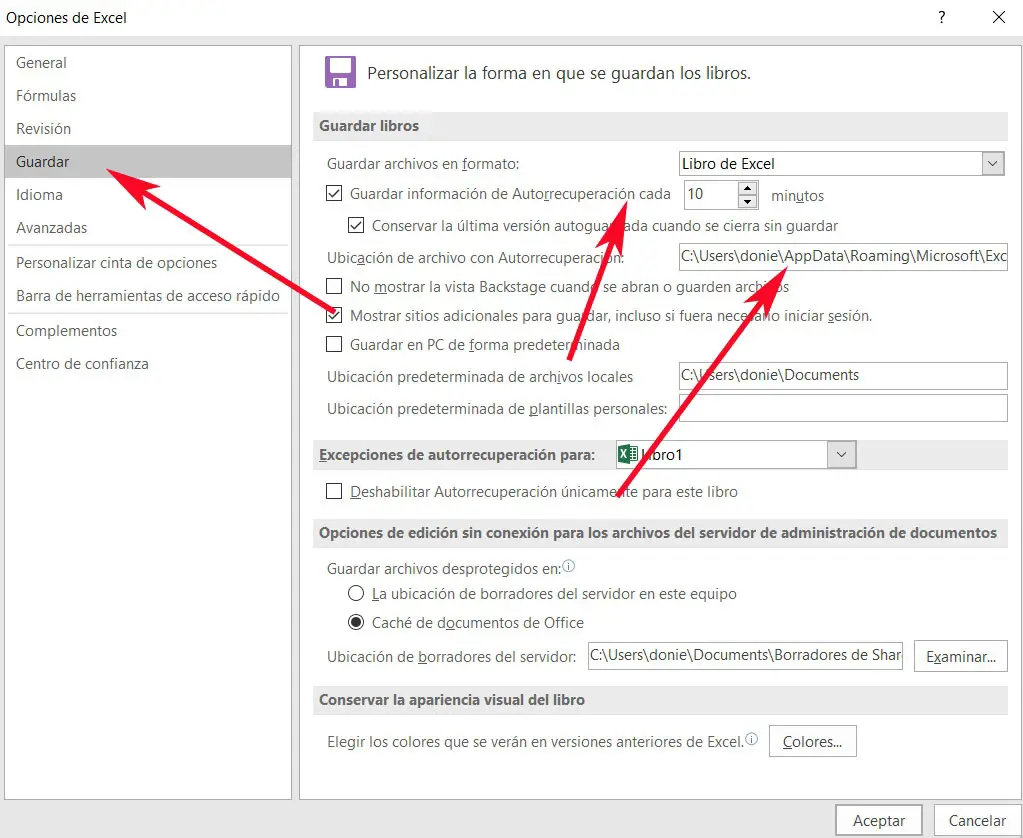This screenshot has height=838, width=1023.
Task: Open 'Barra de herramientas de acceso rápido'
Action: click(148, 296)
